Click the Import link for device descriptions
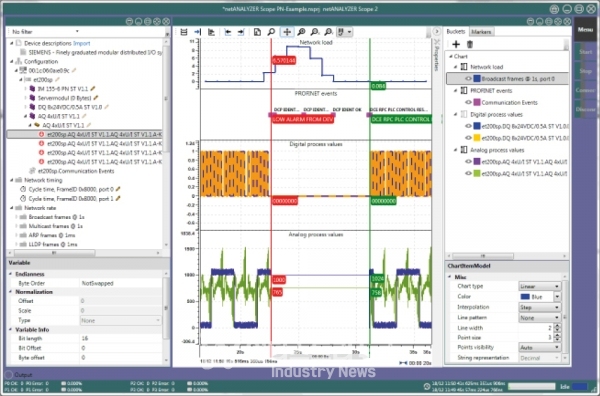Screen dimensions: 600x396 point(82,43)
